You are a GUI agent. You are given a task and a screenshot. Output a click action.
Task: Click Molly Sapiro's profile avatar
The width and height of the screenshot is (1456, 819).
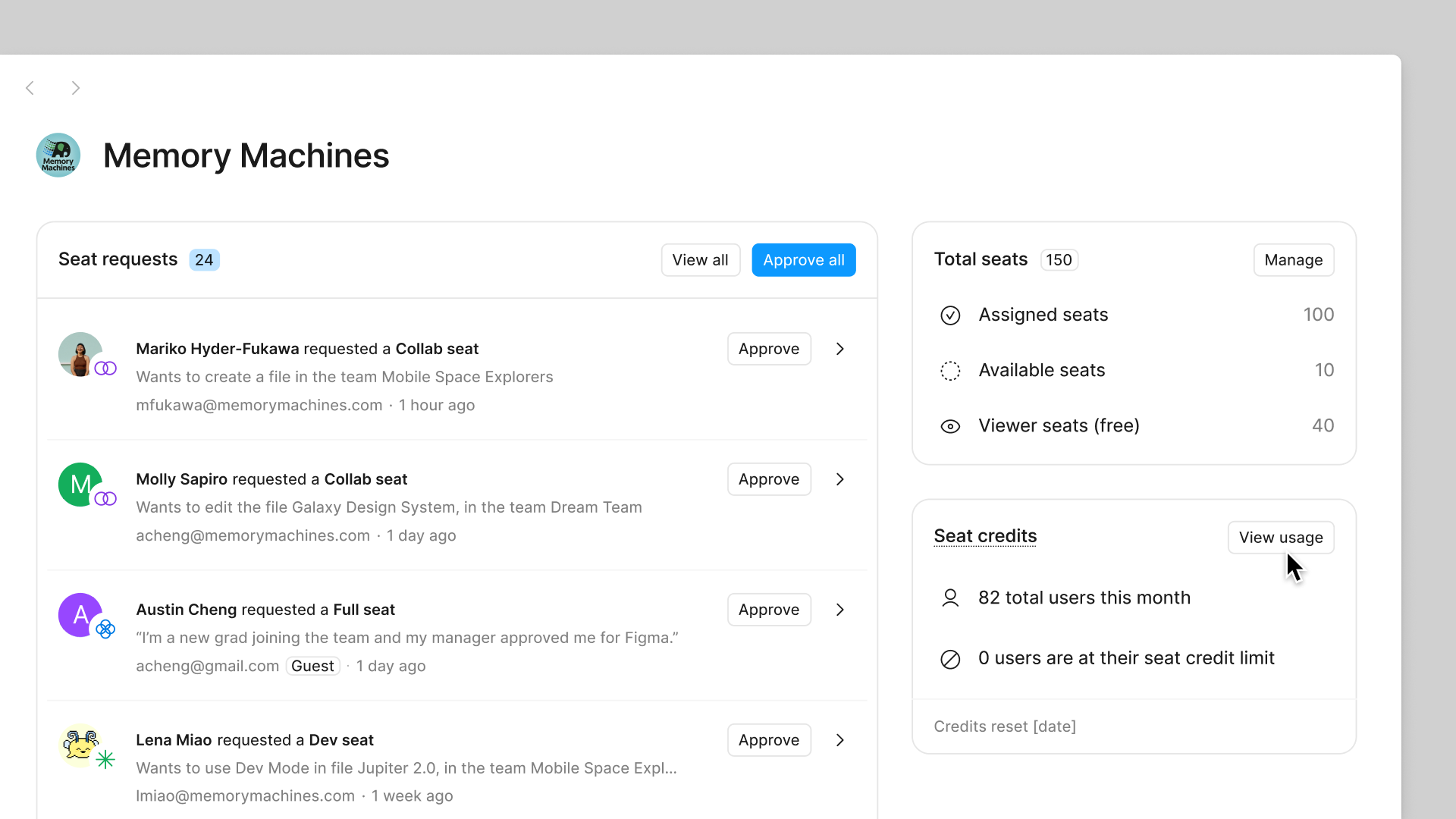81,485
